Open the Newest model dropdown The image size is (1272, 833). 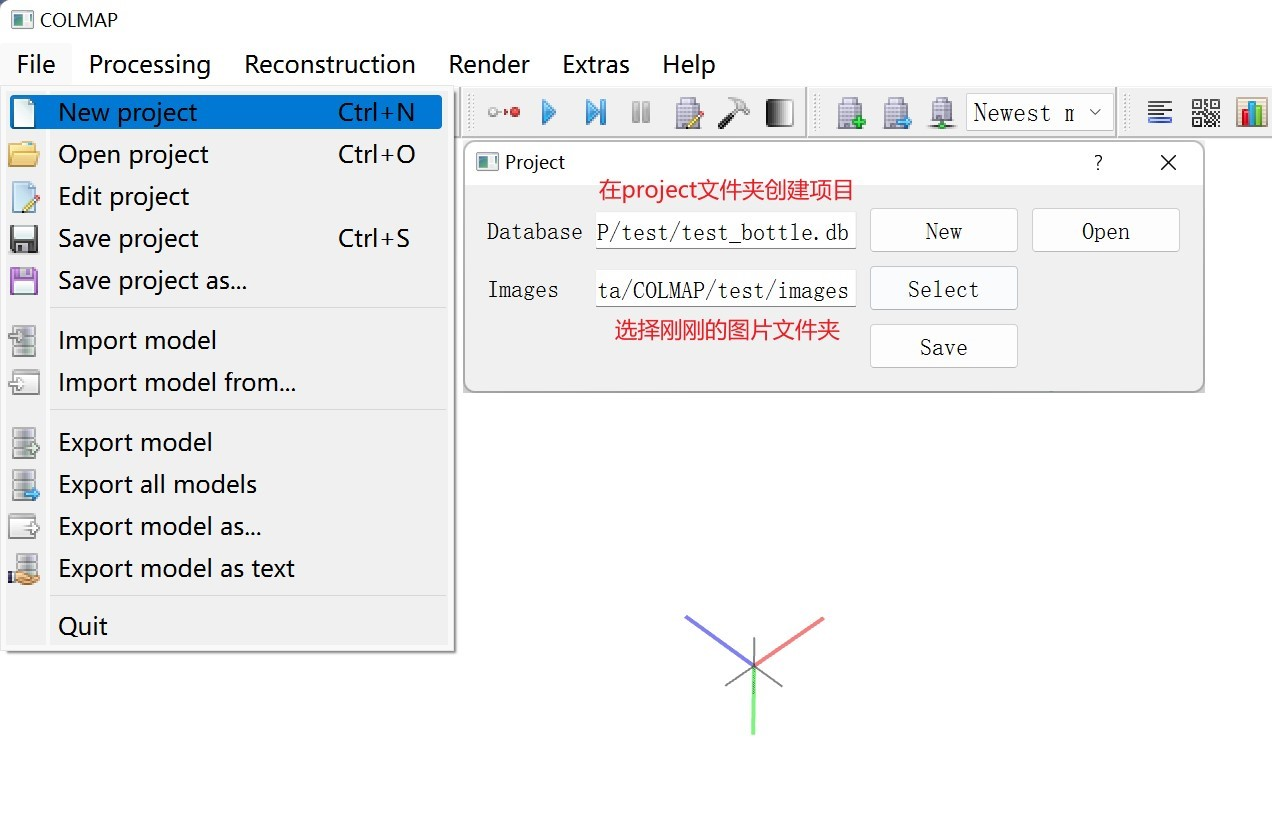tap(1040, 113)
